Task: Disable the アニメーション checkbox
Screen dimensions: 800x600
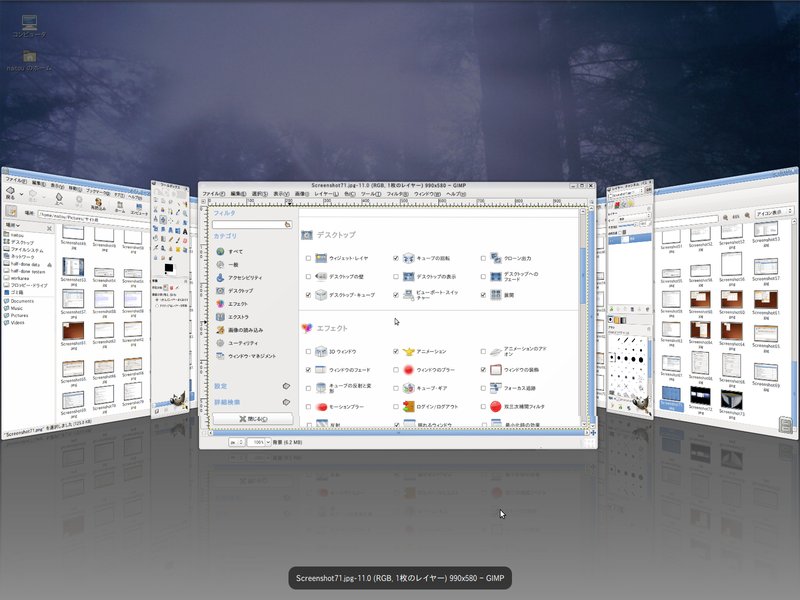Action: pyautogui.click(x=395, y=351)
